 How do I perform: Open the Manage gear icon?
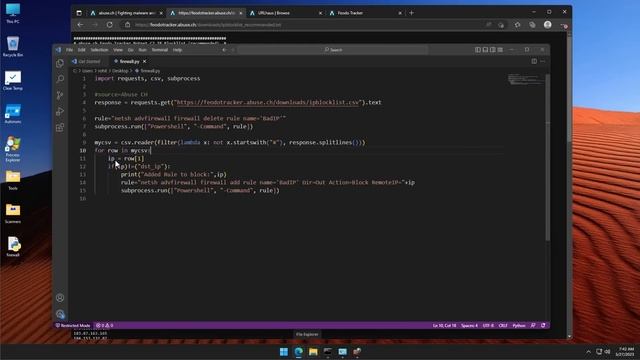60,314
